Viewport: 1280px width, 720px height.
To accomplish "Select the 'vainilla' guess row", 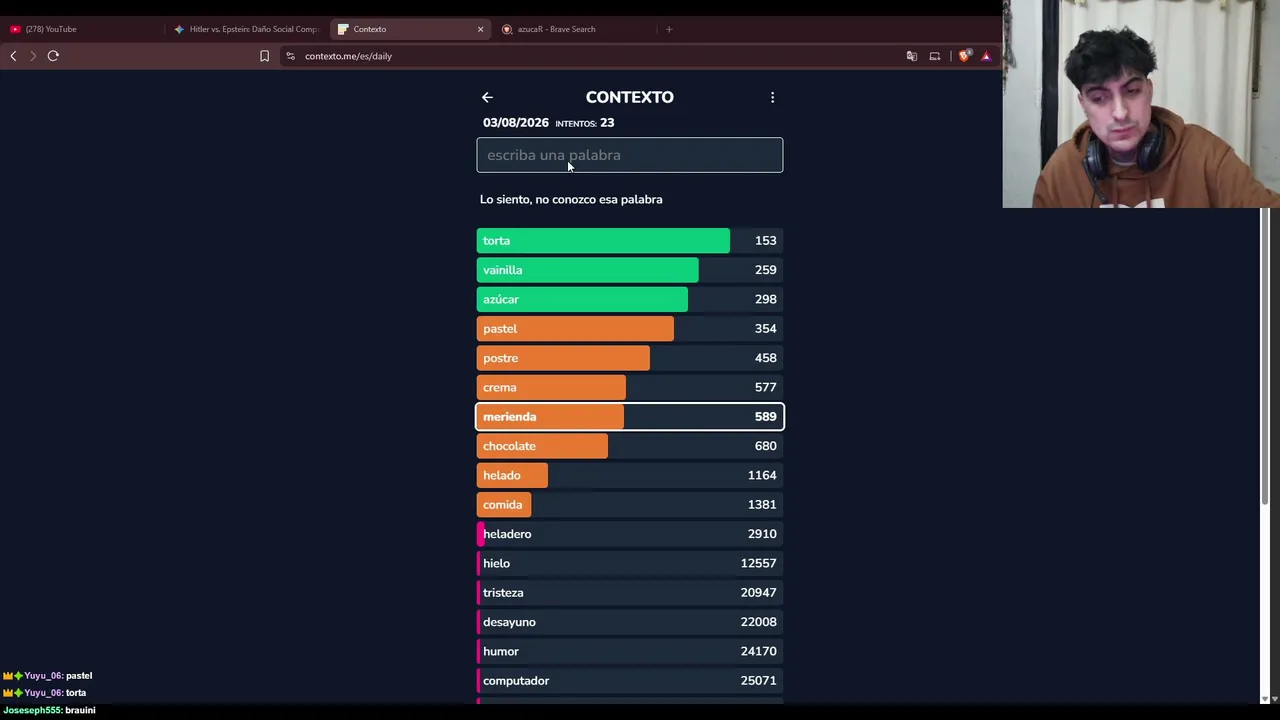I will point(630,270).
